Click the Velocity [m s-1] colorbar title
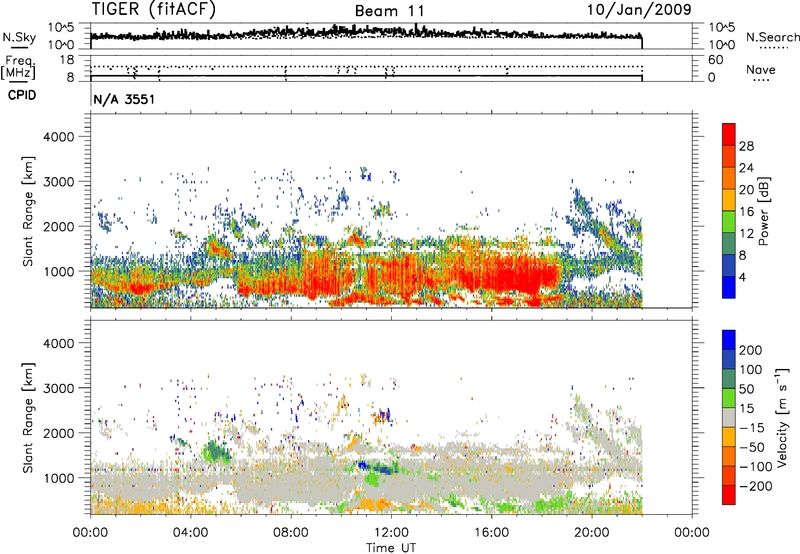Viewport: 800px width, 554px height. click(x=782, y=417)
